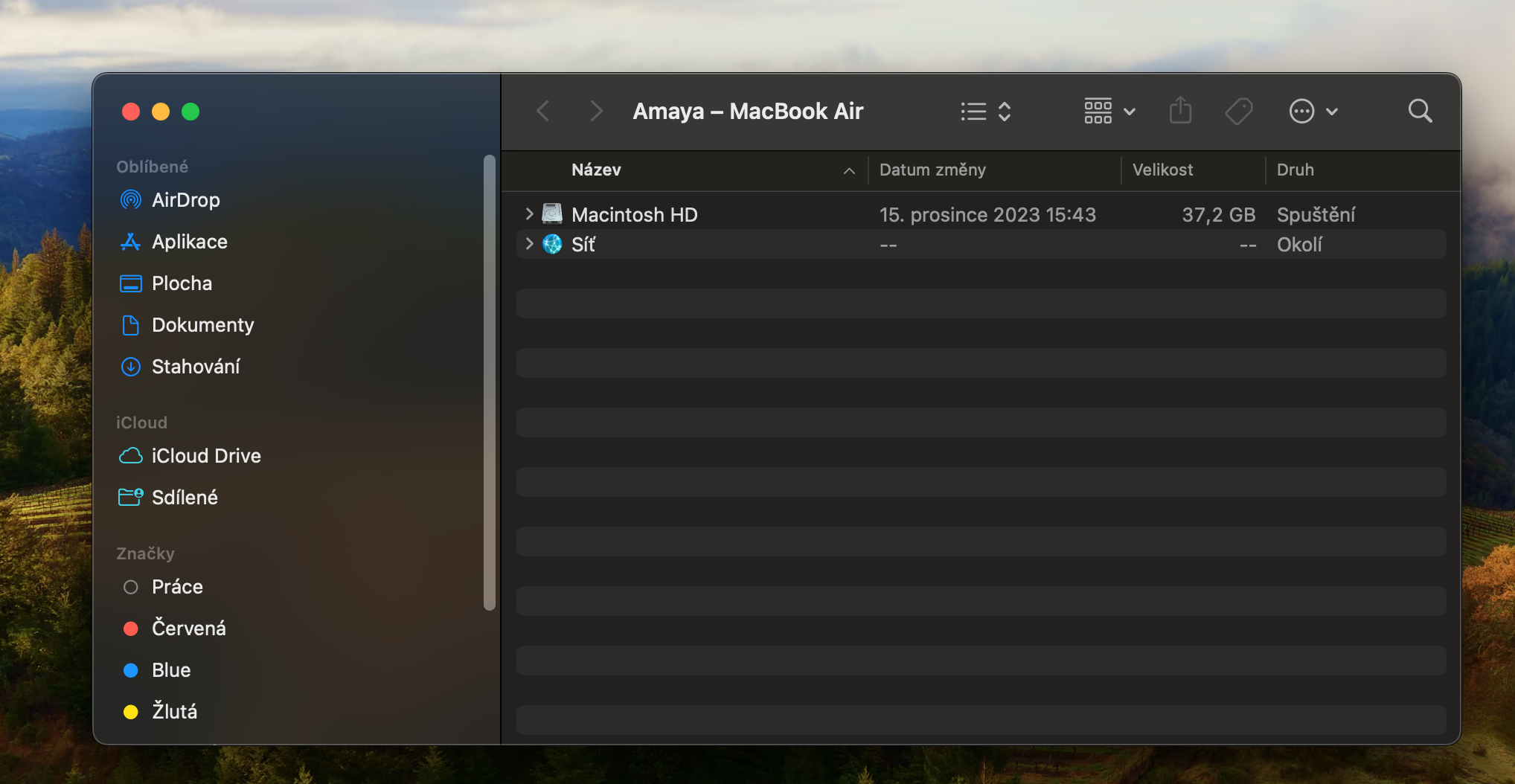Open search with the magnifier icon
Viewport: 1515px width, 784px height.
1420,111
